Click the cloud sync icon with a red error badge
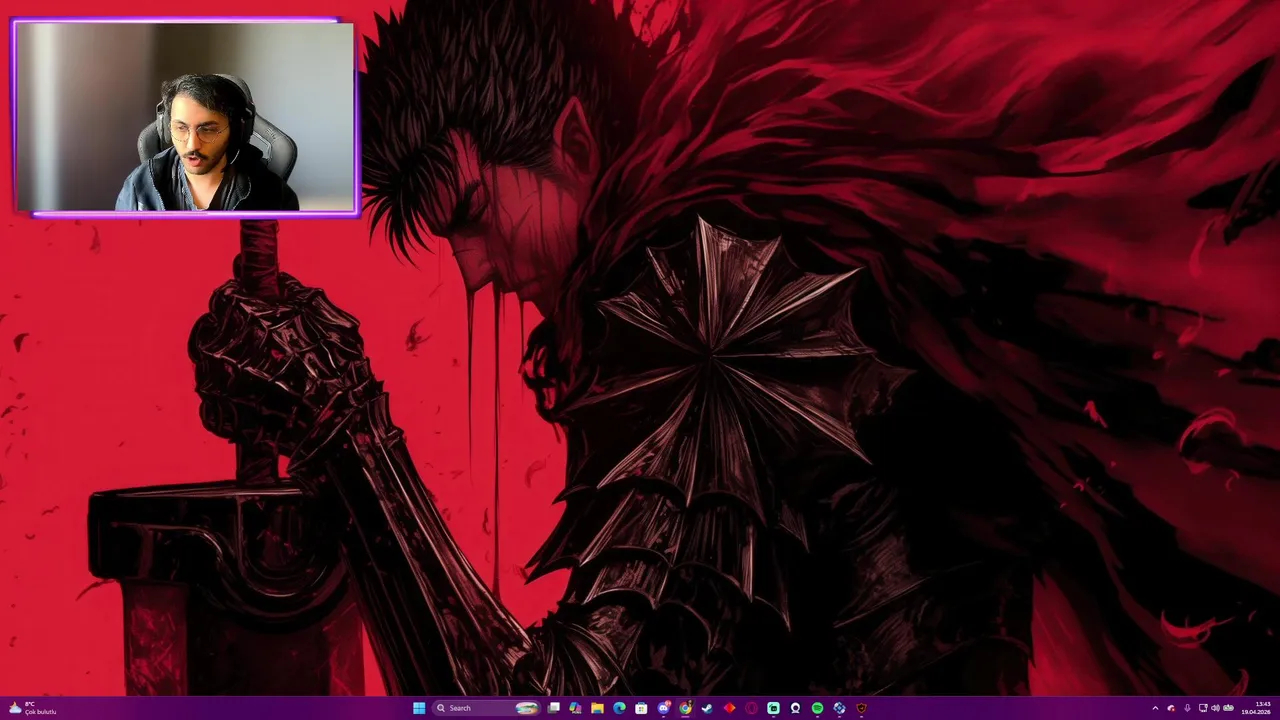 tap(1171, 708)
